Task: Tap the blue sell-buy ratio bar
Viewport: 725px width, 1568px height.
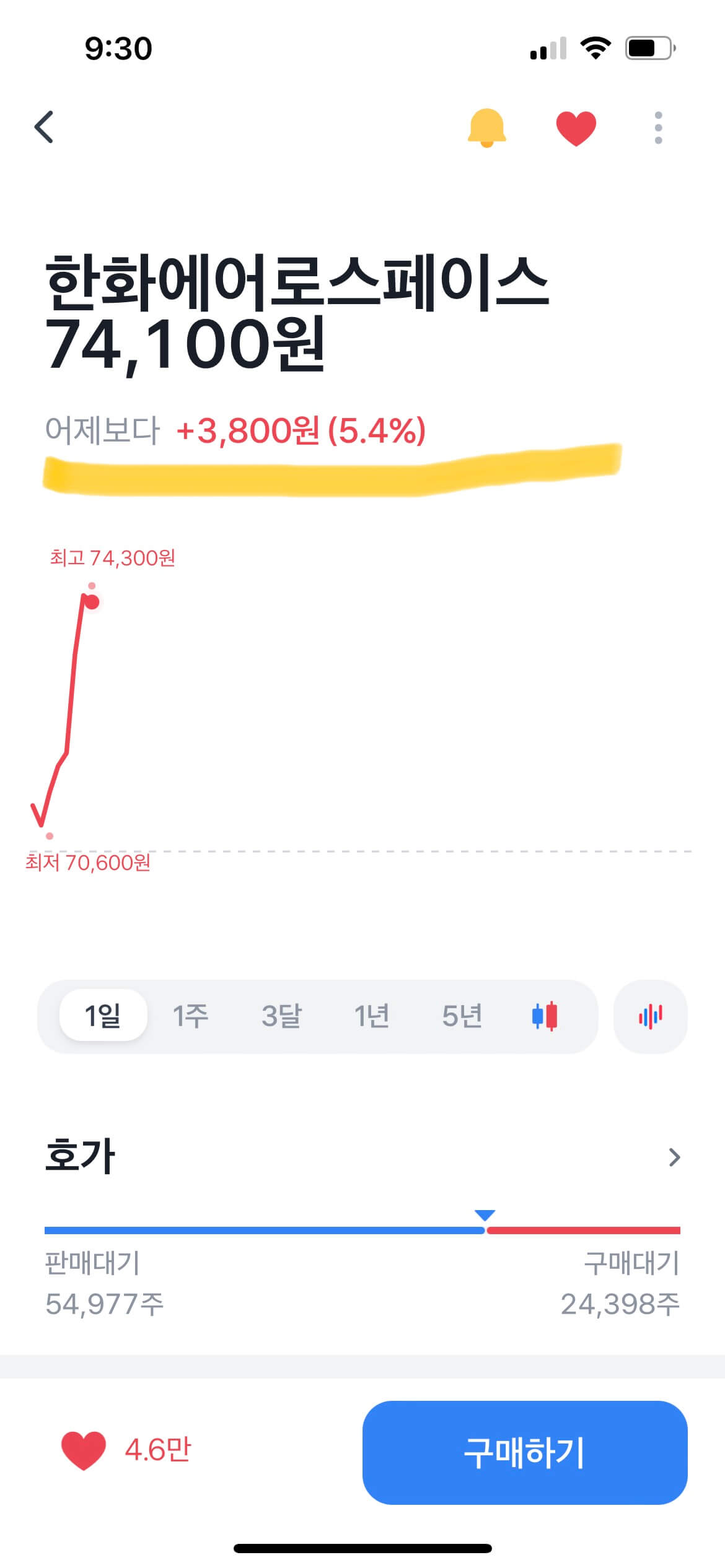Action: pos(264,1230)
